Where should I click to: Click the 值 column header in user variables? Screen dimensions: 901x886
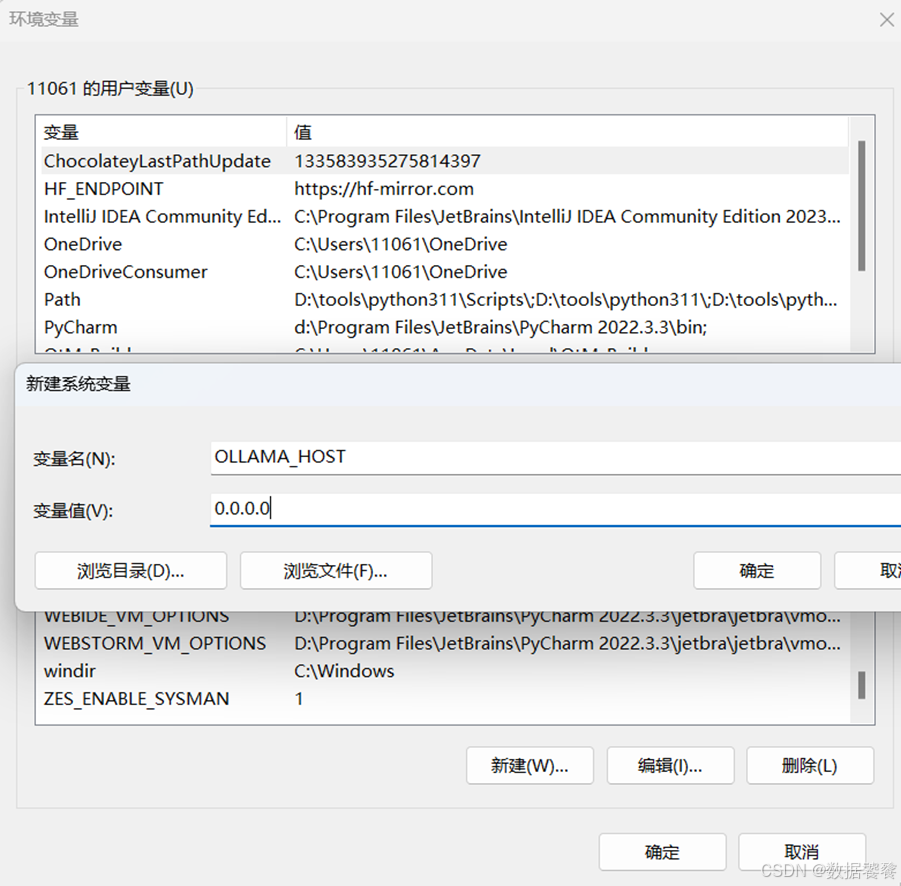pos(567,132)
